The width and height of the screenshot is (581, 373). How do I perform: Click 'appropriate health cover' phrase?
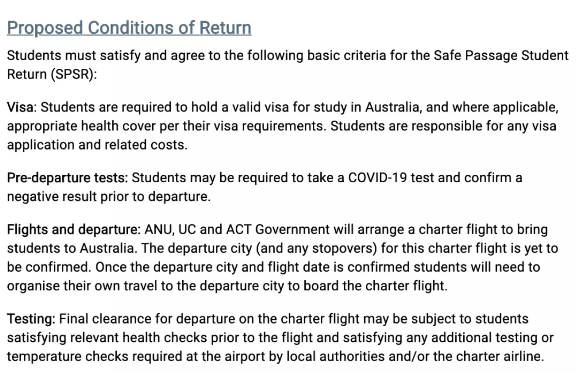tap(82, 126)
